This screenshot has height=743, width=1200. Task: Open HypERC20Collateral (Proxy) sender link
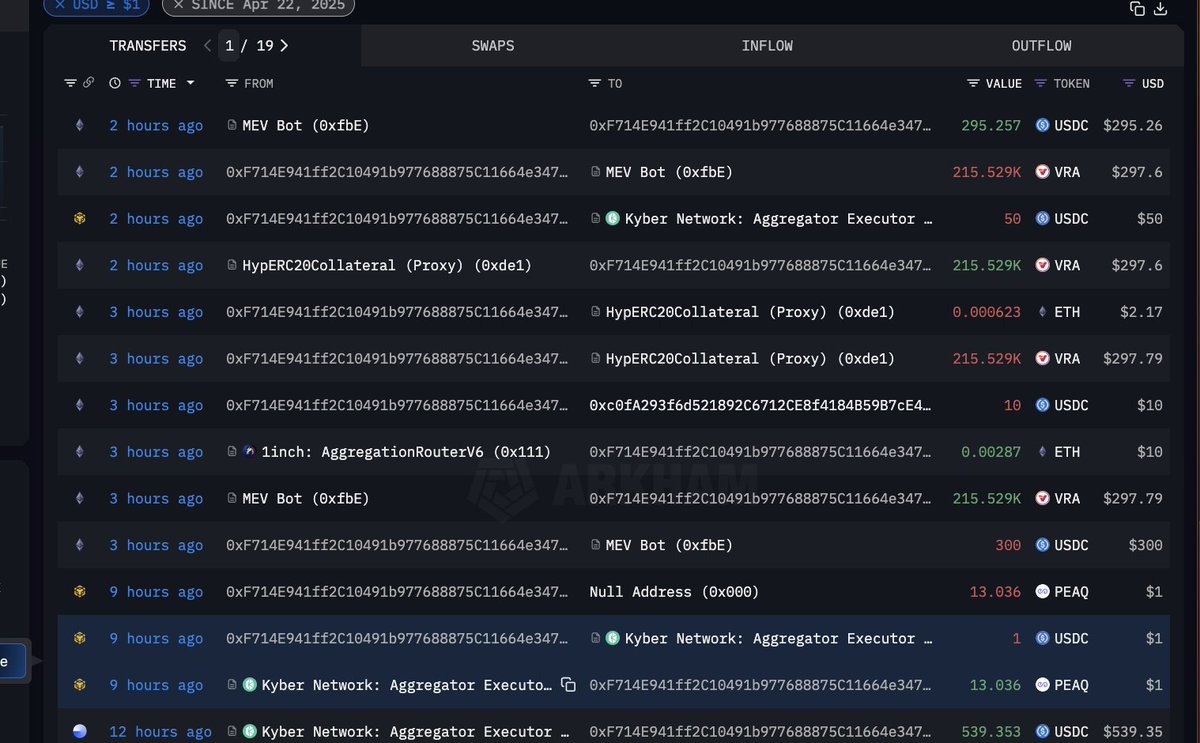point(387,265)
